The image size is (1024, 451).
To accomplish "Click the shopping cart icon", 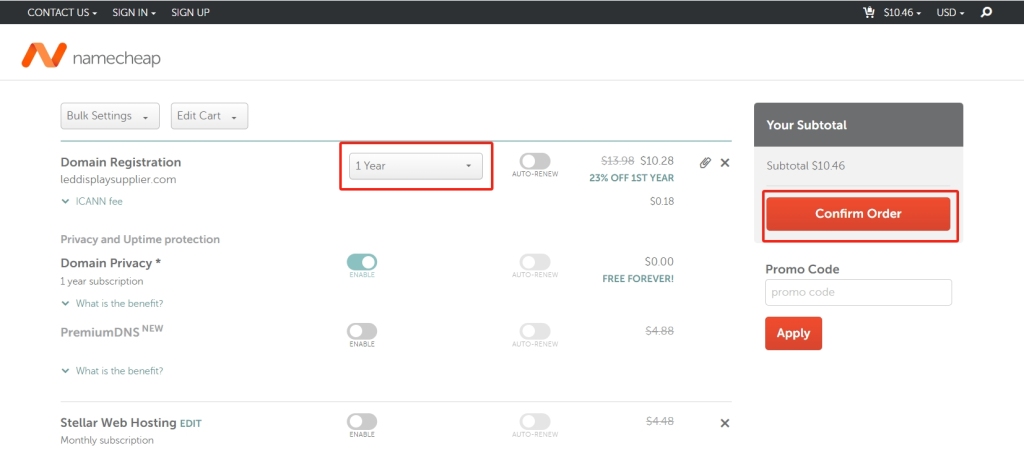I will [869, 12].
